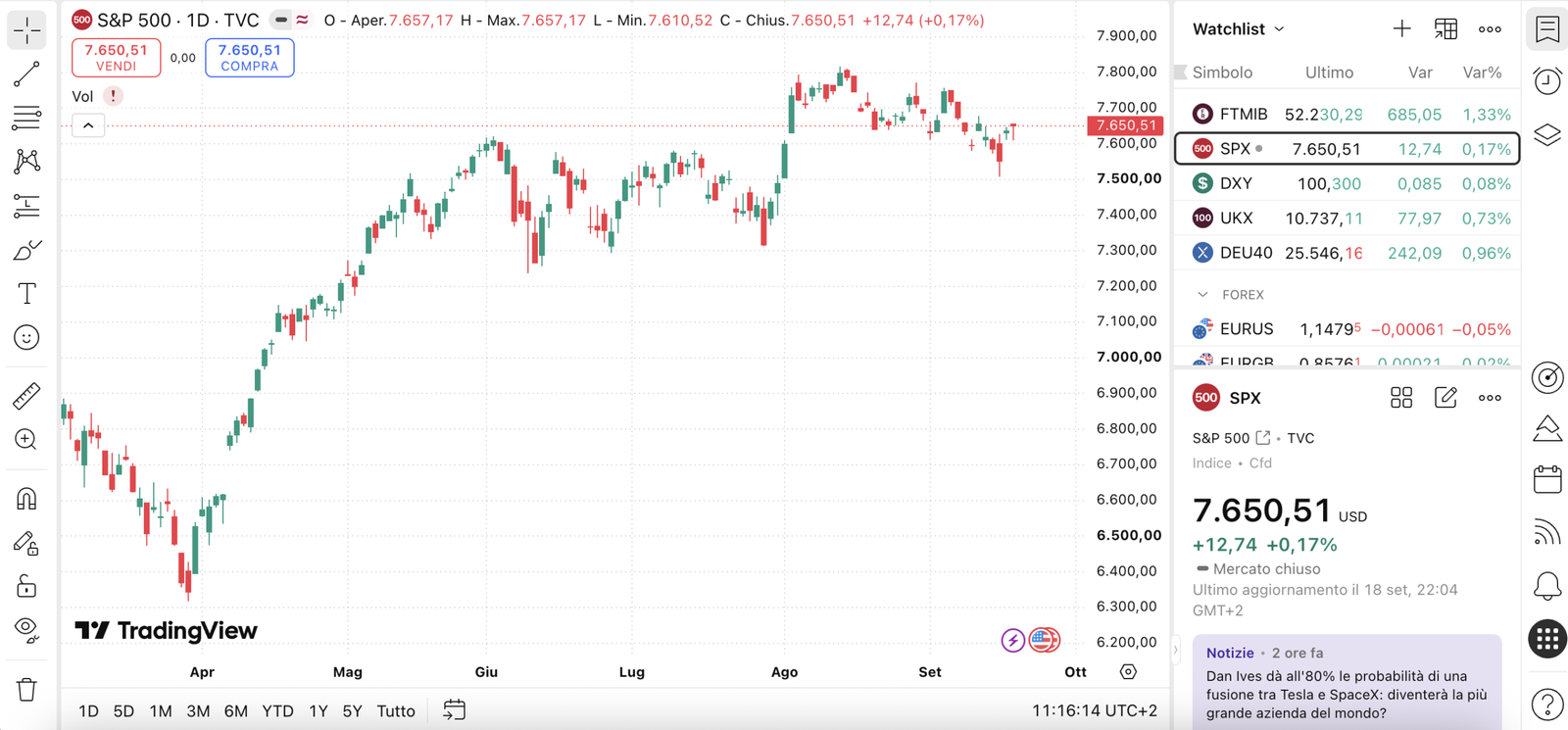
Task: Collapse the right sidebar panel arrow
Action: coord(1175,650)
